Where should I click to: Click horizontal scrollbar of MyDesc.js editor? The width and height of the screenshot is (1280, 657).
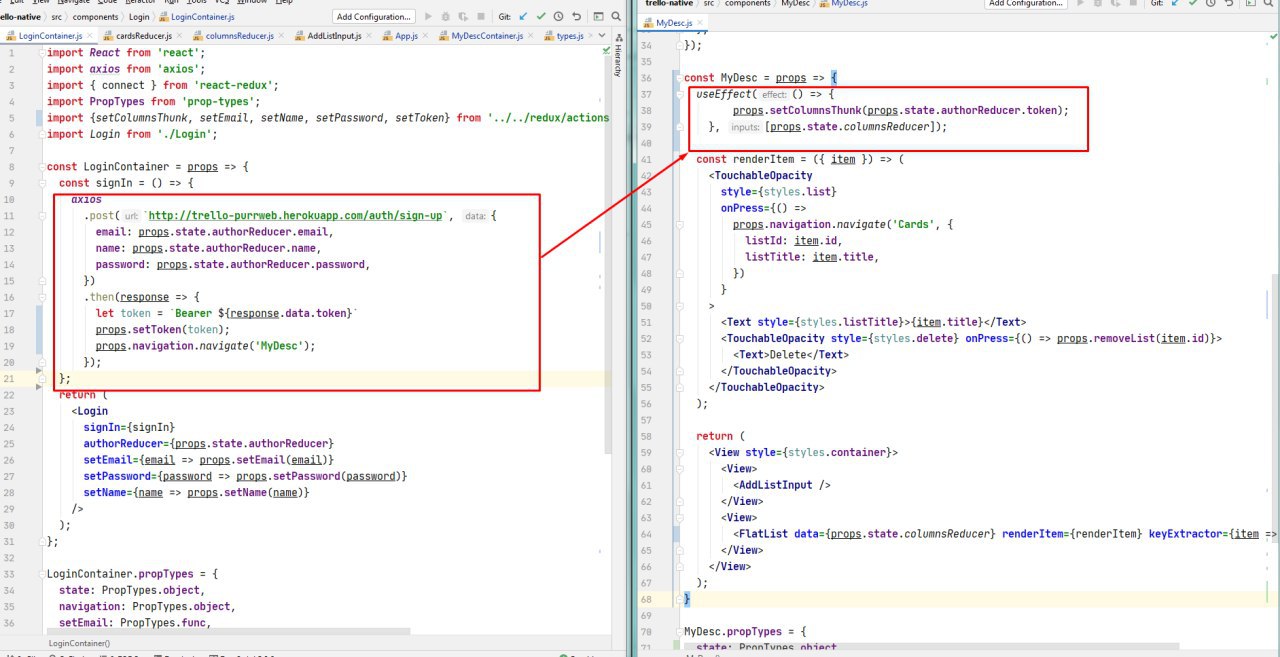tap(930, 646)
